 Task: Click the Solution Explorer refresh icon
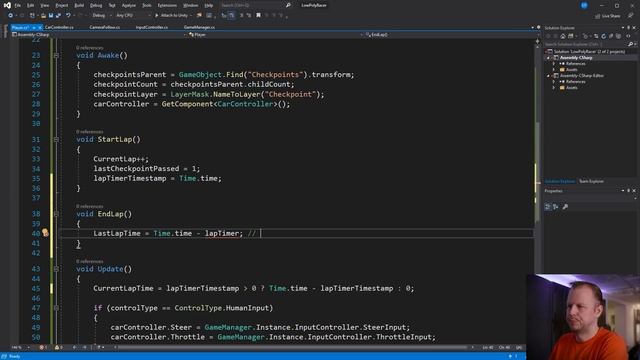(x=603, y=36)
